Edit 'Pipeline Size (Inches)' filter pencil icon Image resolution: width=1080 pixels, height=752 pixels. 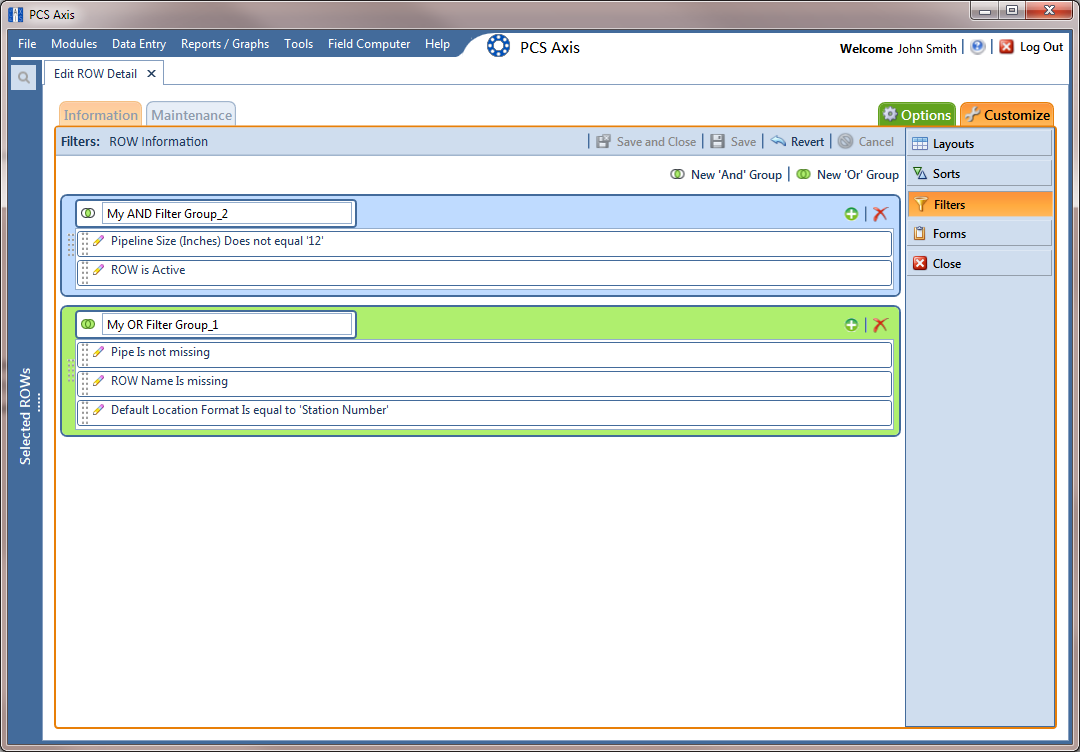click(99, 241)
